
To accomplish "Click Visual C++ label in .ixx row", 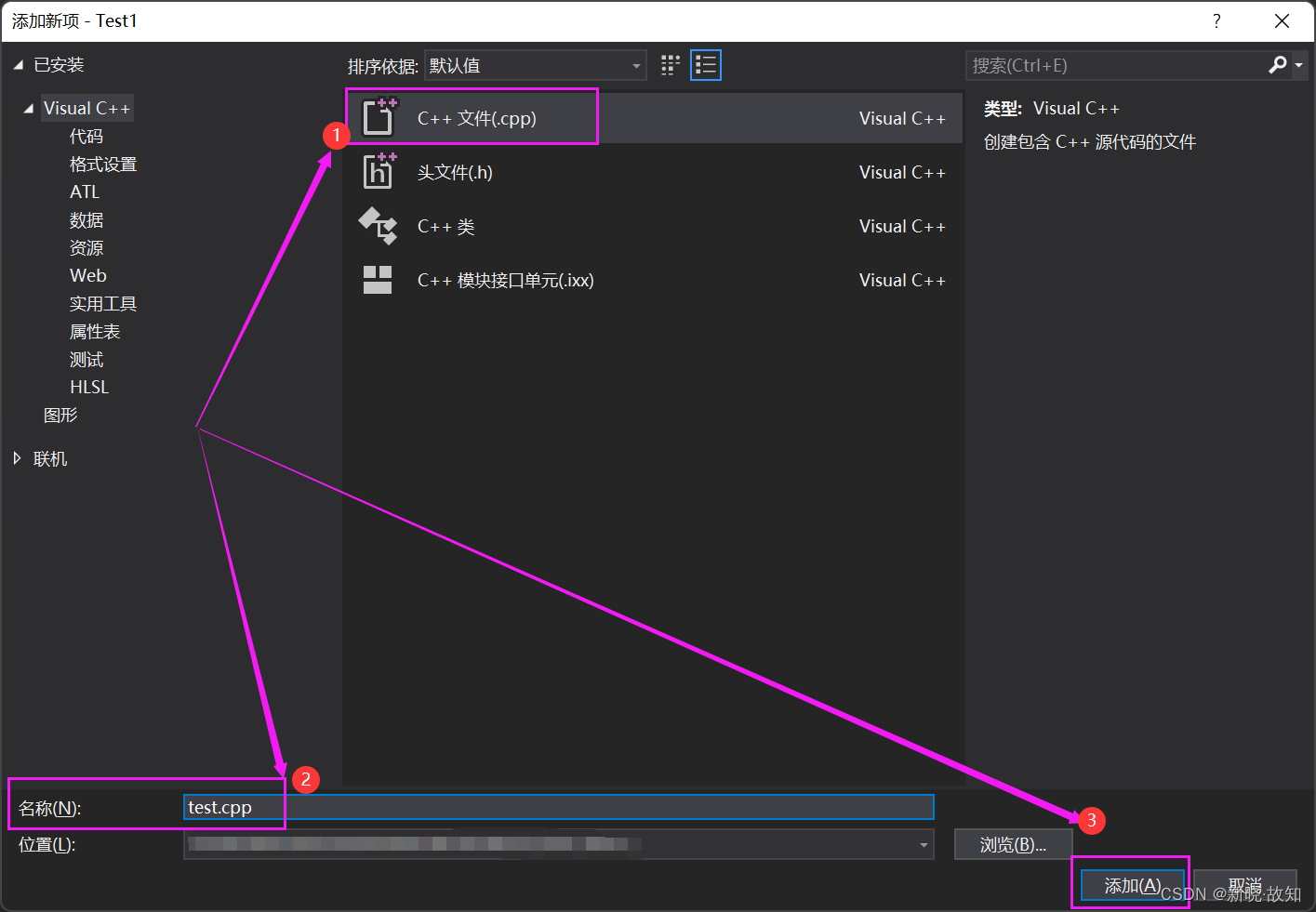I will click(902, 280).
